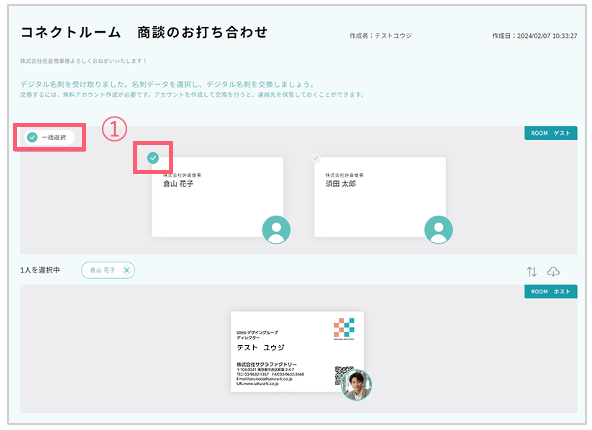Click 須田 太郎's teal avatar icon
The height and width of the screenshot is (430, 592).
click(439, 230)
